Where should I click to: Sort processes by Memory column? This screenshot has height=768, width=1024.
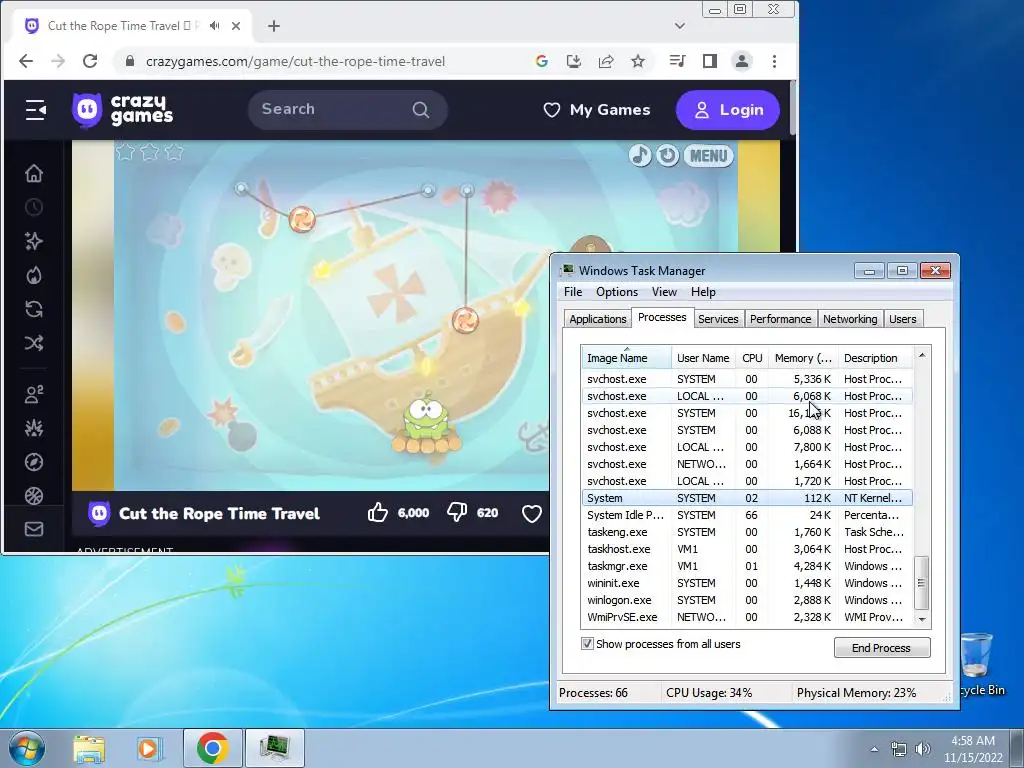[803, 358]
